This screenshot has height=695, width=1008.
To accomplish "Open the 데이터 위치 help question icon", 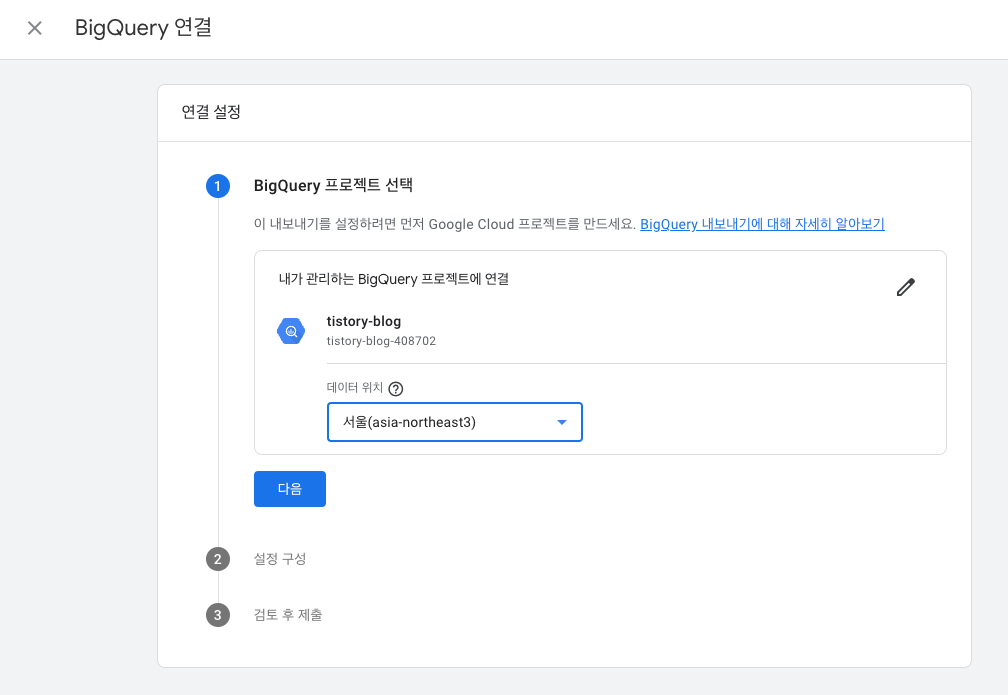I will pos(396,388).
